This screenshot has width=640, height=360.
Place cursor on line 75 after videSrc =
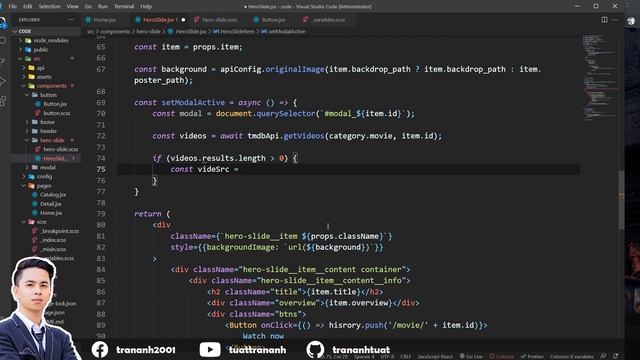tap(239, 169)
